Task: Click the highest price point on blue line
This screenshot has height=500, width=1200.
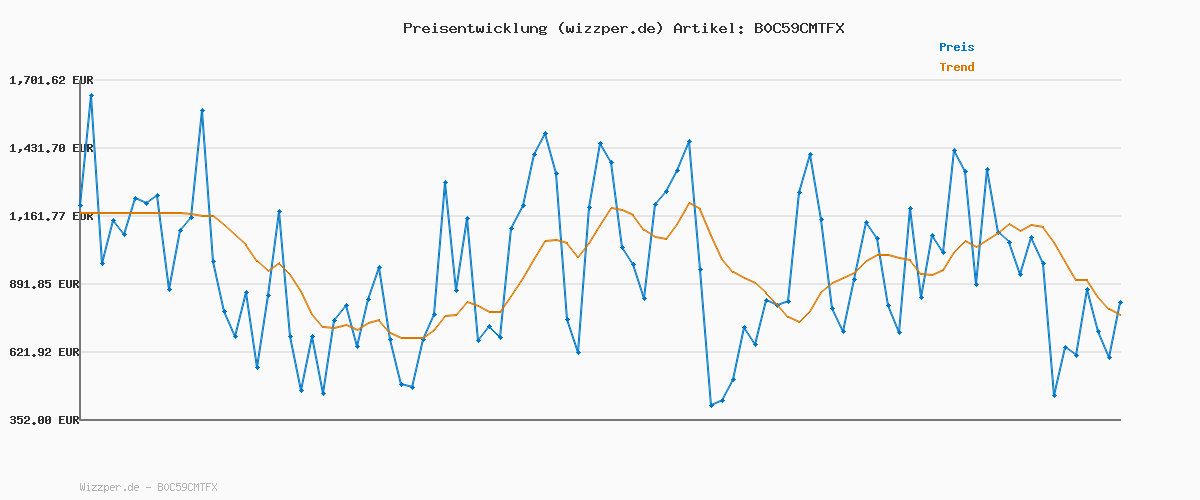Action: coord(91,96)
